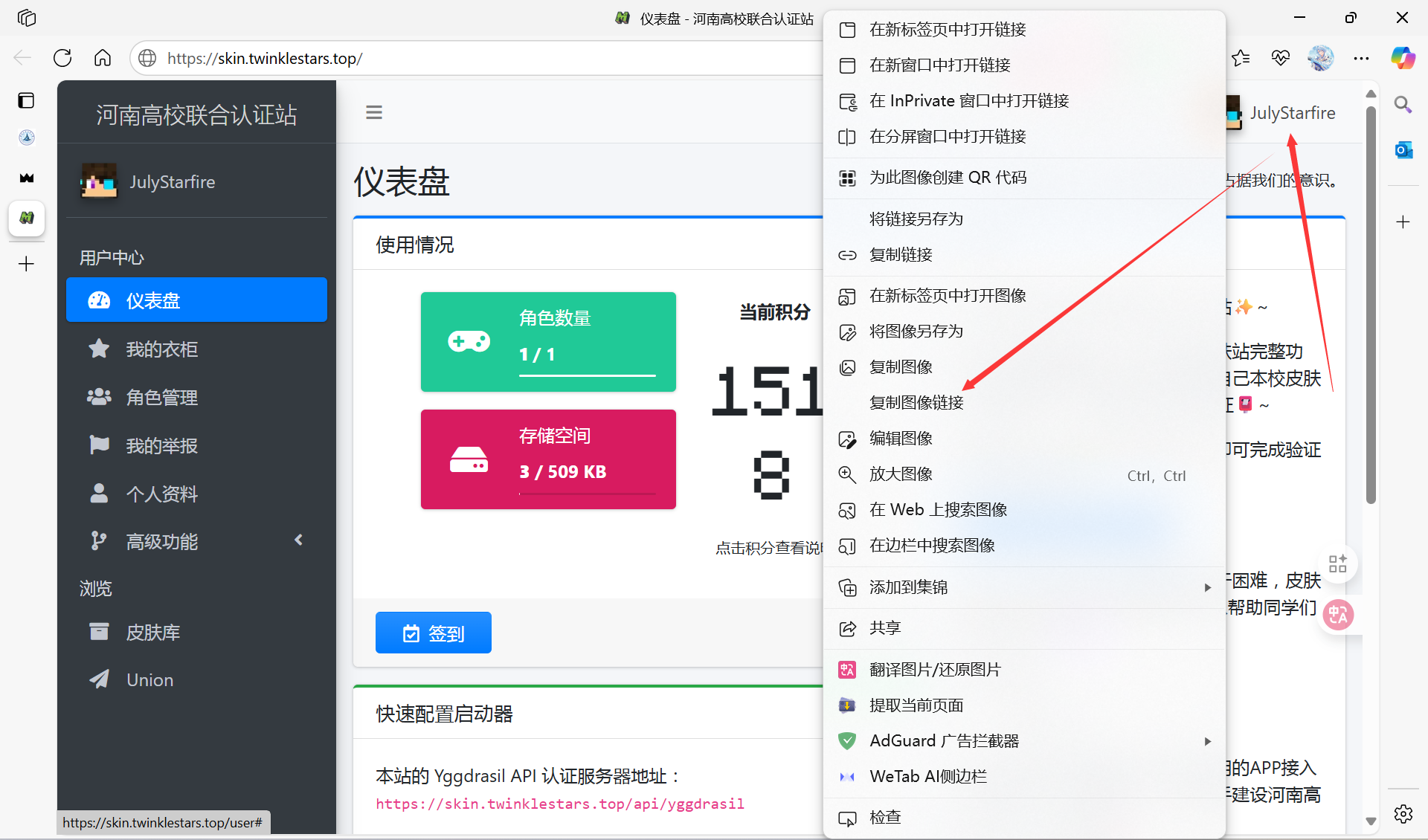Image resolution: width=1428 pixels, height=840 pixels.
Task: Select 复制图像链接 from the context menu
Action: tap(916, 402)
